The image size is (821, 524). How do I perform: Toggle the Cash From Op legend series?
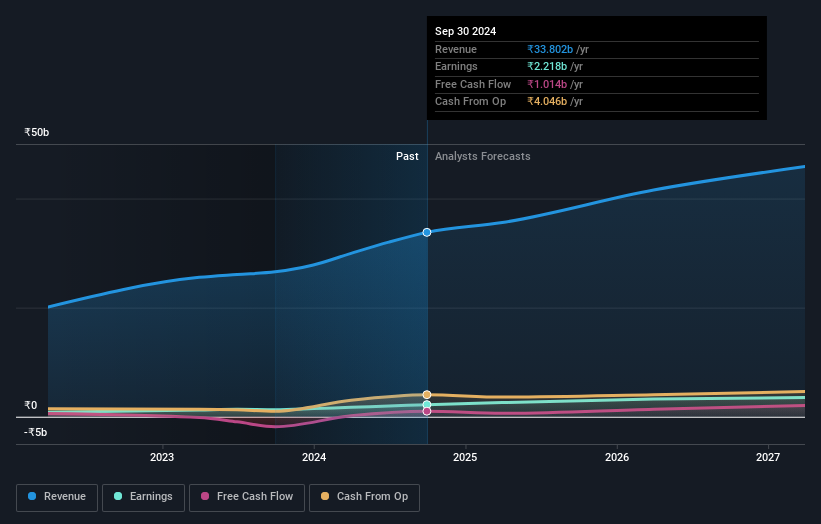pos(364,497)
